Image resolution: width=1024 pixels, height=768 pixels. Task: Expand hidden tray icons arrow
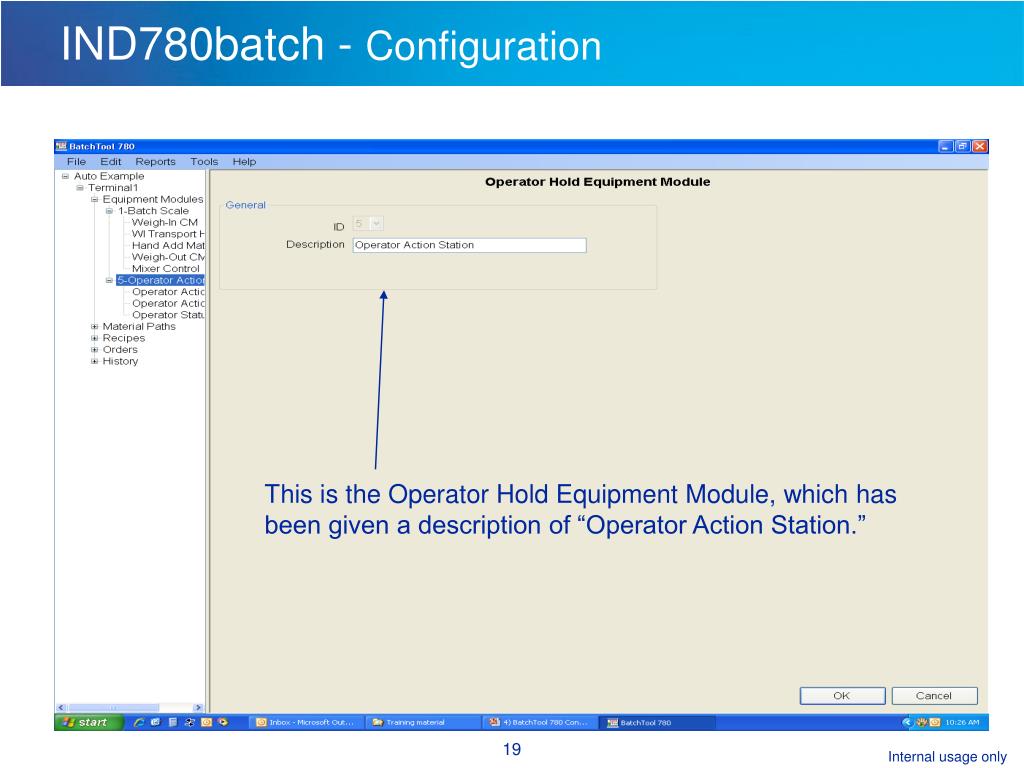[x=906, y=722]
